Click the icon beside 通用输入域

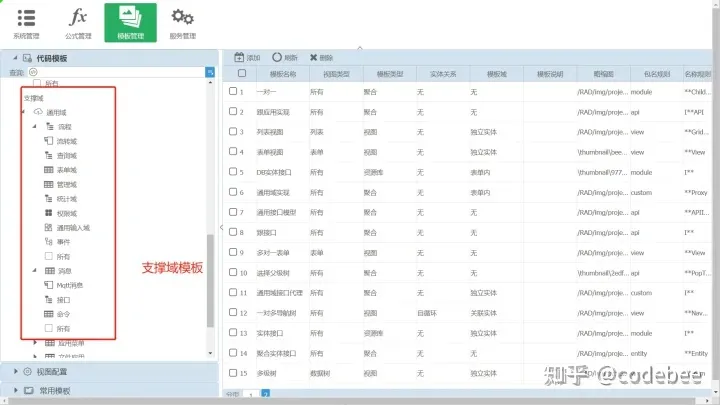48,227
